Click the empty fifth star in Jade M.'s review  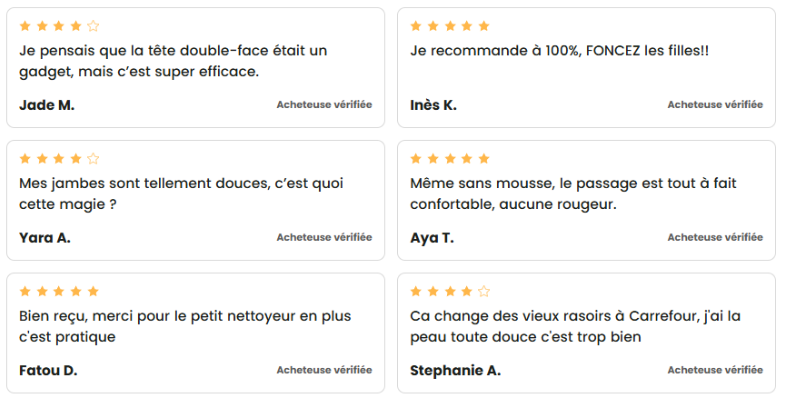pyautogui.click(x=93, y=26)
